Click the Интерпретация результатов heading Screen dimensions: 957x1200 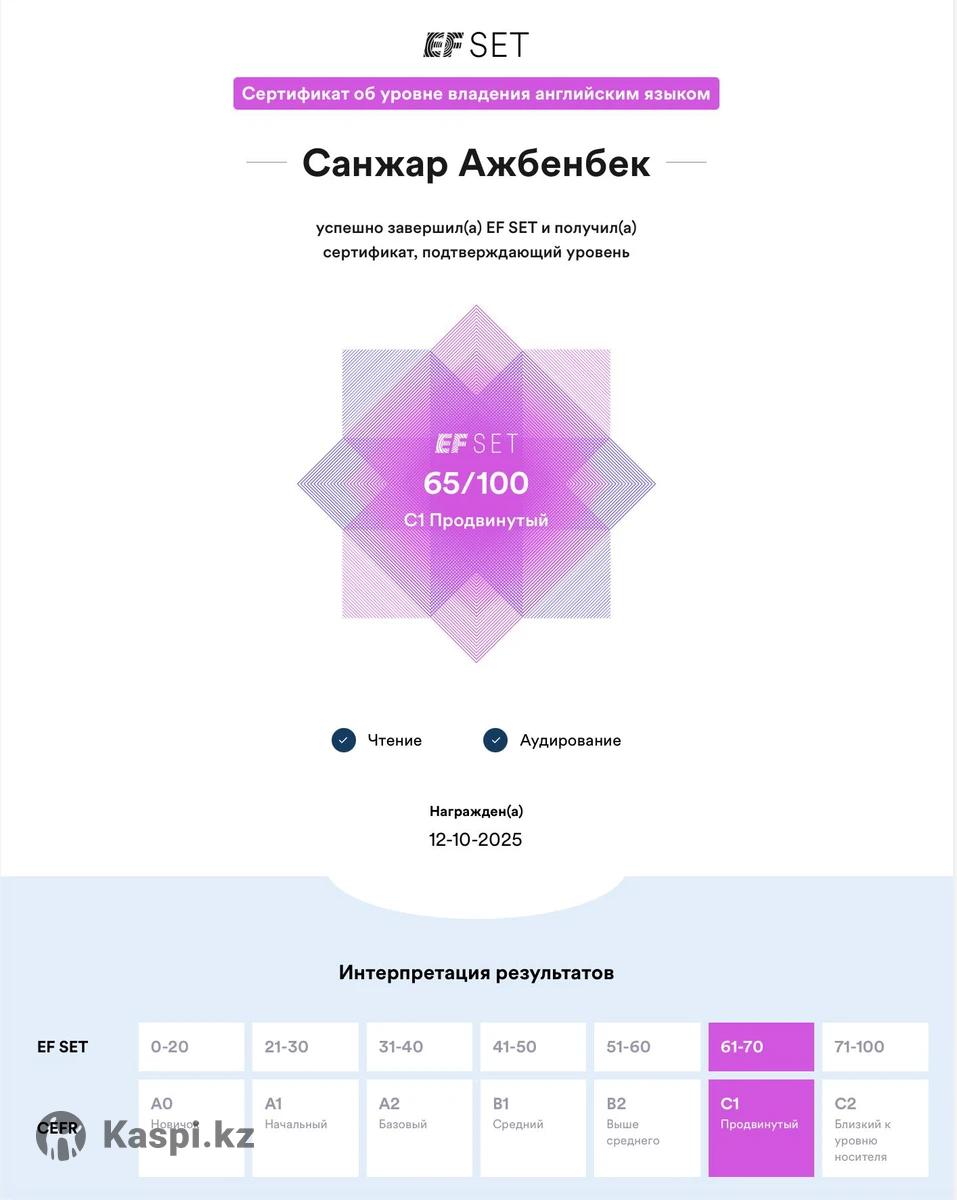pyautogui.click(x=476, y=972)
